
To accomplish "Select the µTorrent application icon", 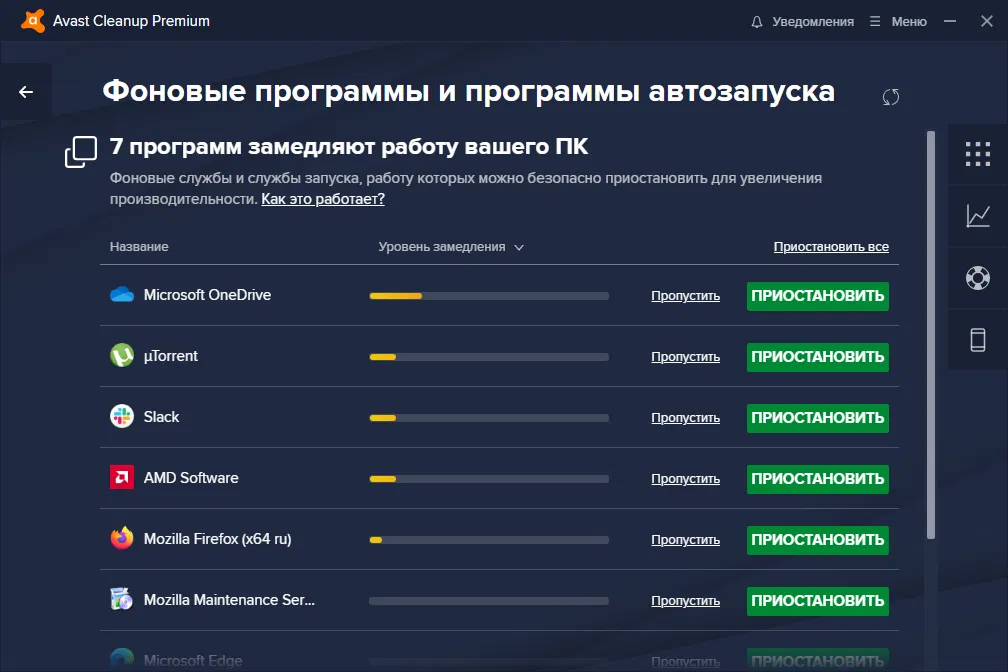I will 121,356.
